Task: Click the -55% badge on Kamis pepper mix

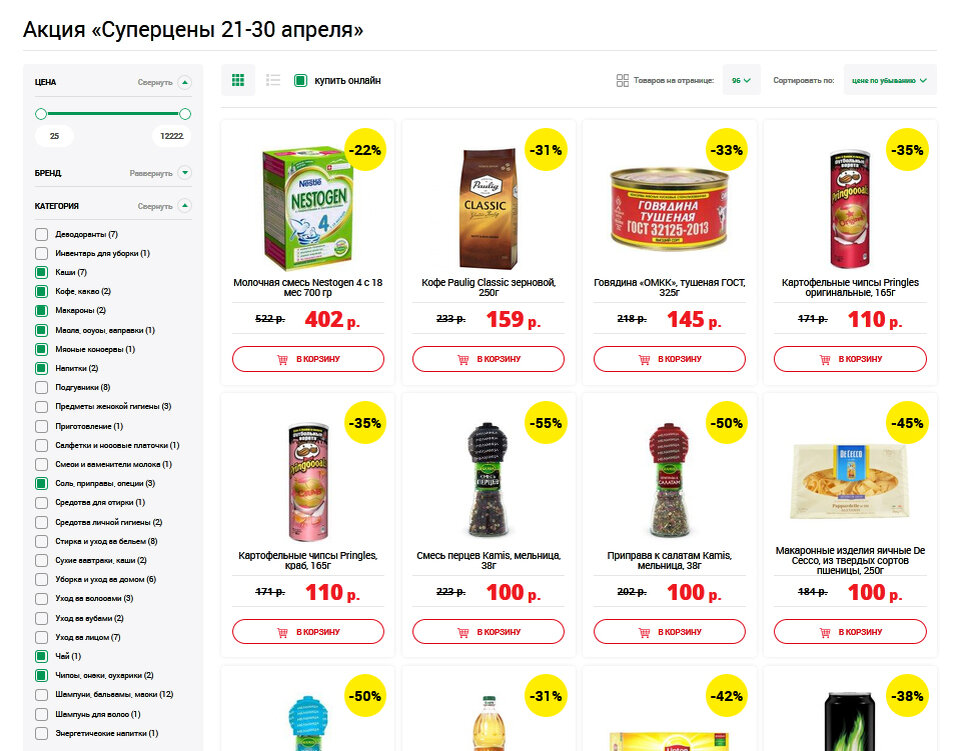Action: coord(546,423)
